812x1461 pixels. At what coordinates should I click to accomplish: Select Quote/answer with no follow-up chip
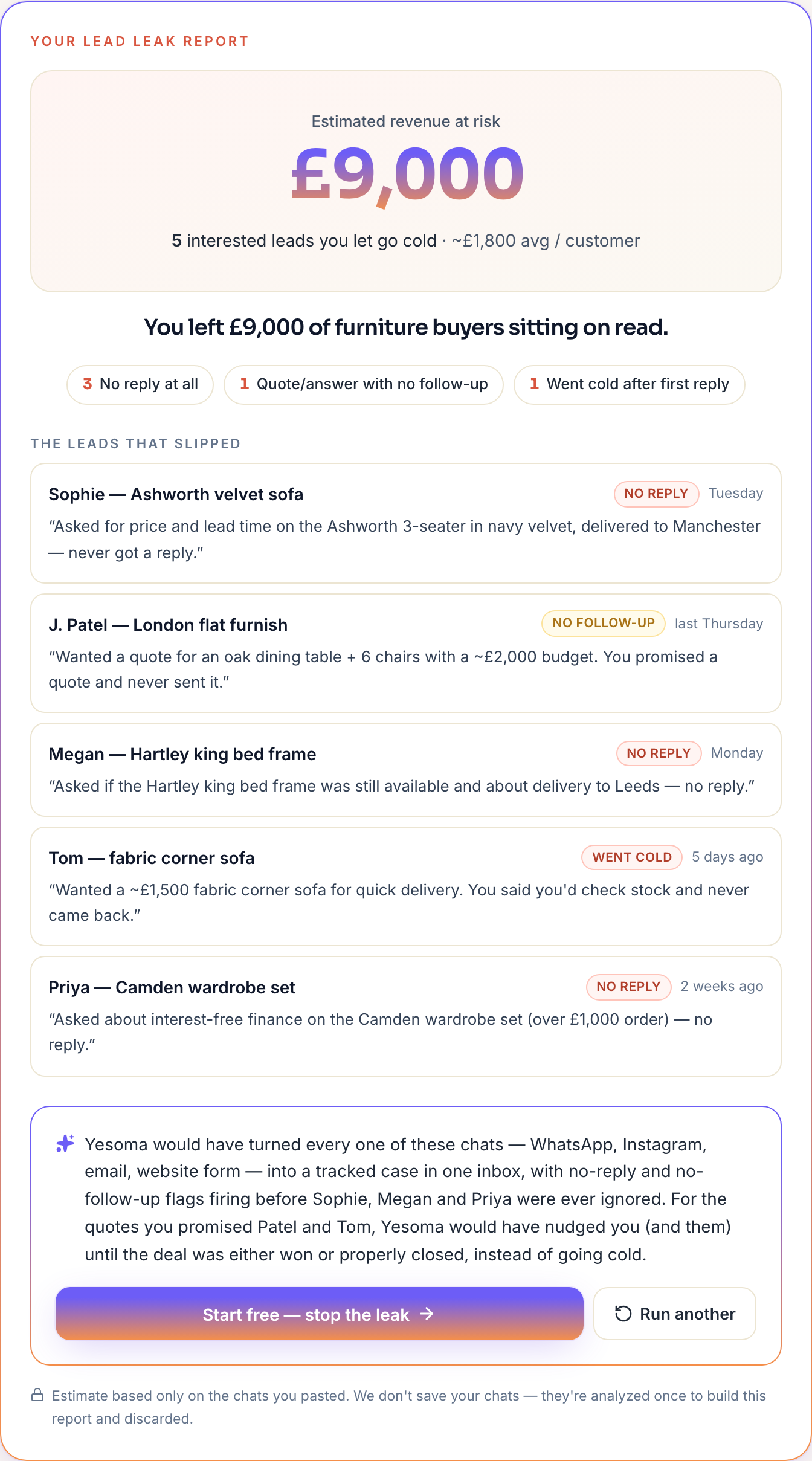[363, 384]
